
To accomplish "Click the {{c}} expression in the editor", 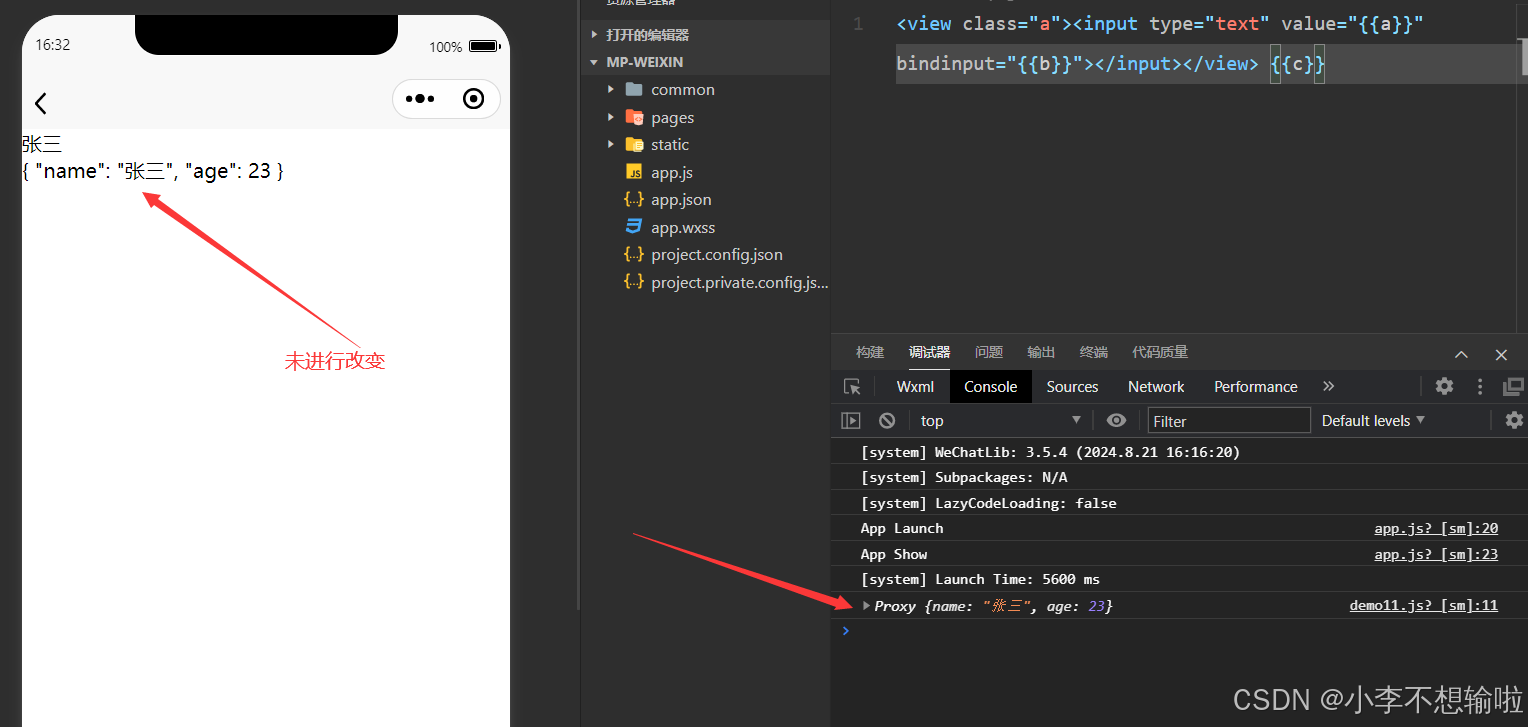I will click(x=1298, y=64).
